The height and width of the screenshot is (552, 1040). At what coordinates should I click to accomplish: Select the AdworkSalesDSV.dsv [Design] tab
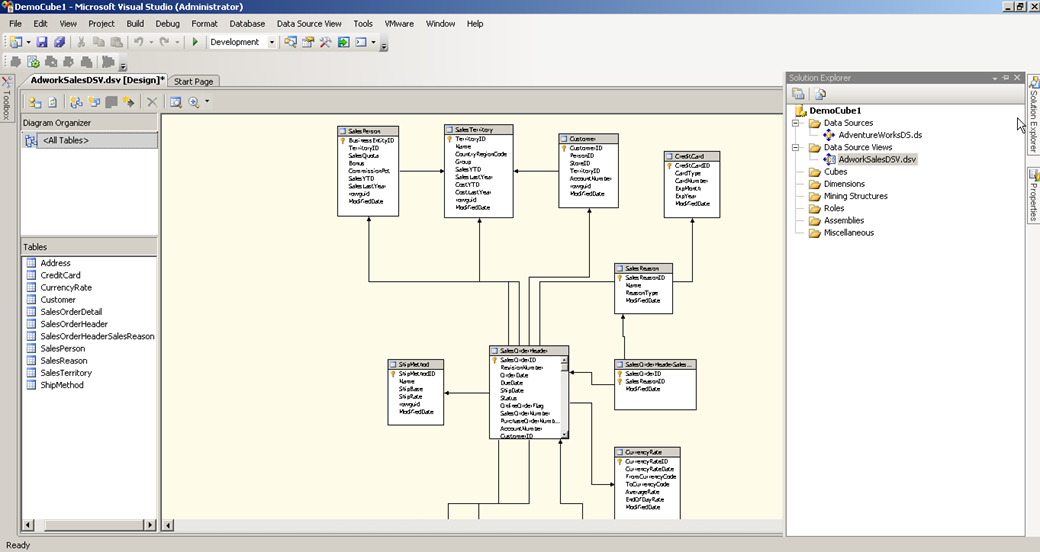(98, 80)
